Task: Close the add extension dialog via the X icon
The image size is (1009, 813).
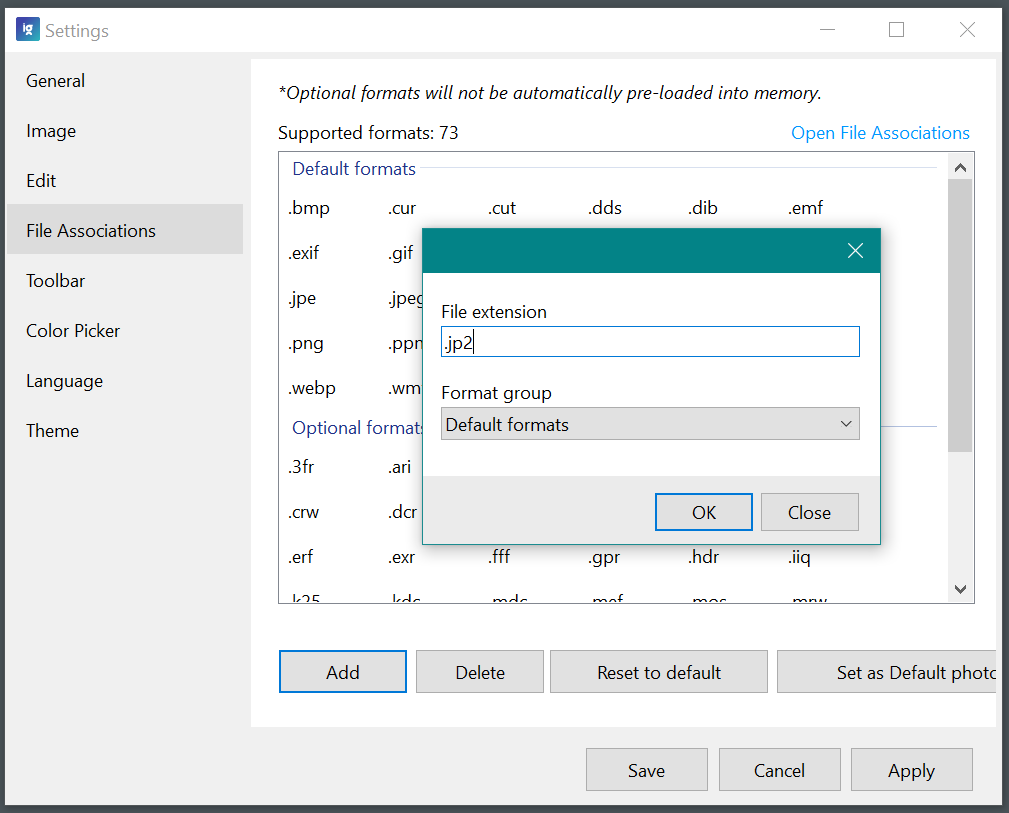Action: point(855,250)
